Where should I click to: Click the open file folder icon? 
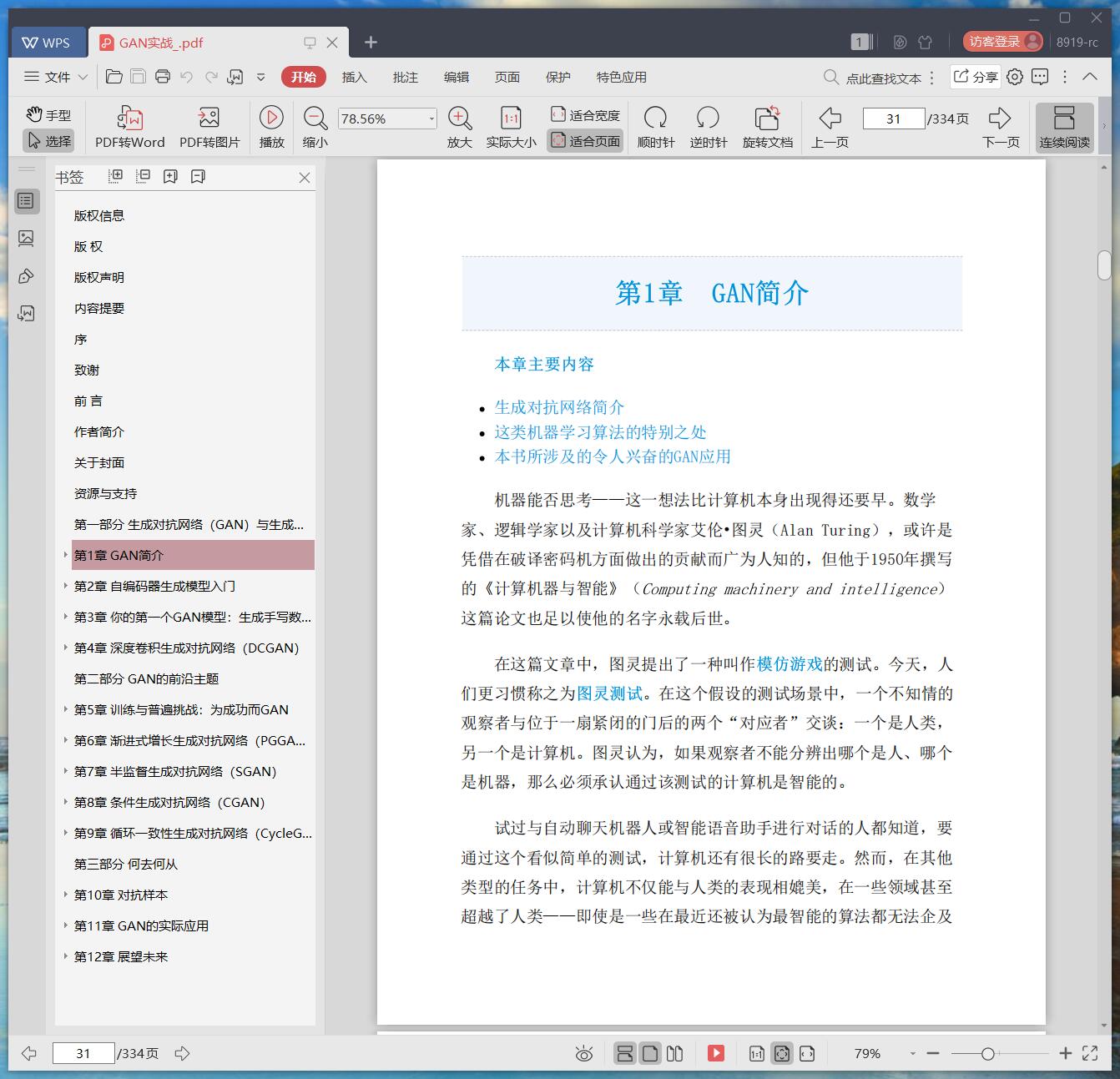(114, 77)
